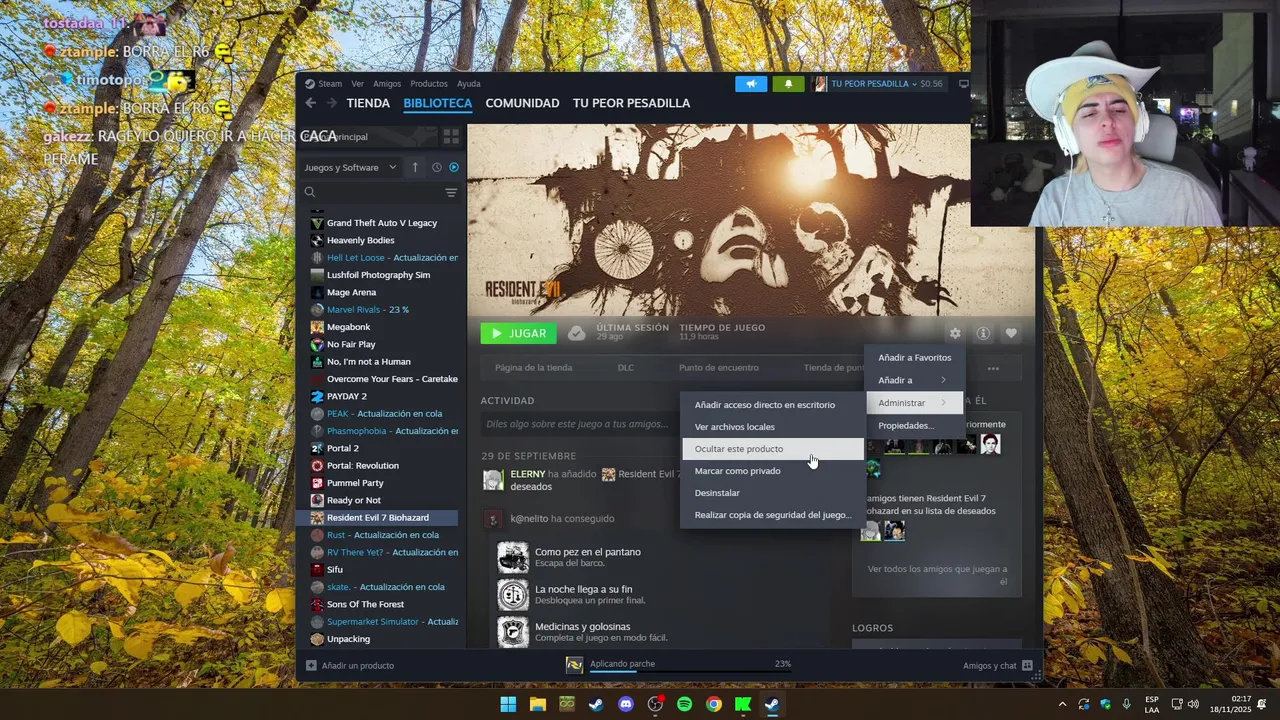Screen dimensions: 1280x720
Task: Click the cloud sync status icon
Action: coord(576,333)
